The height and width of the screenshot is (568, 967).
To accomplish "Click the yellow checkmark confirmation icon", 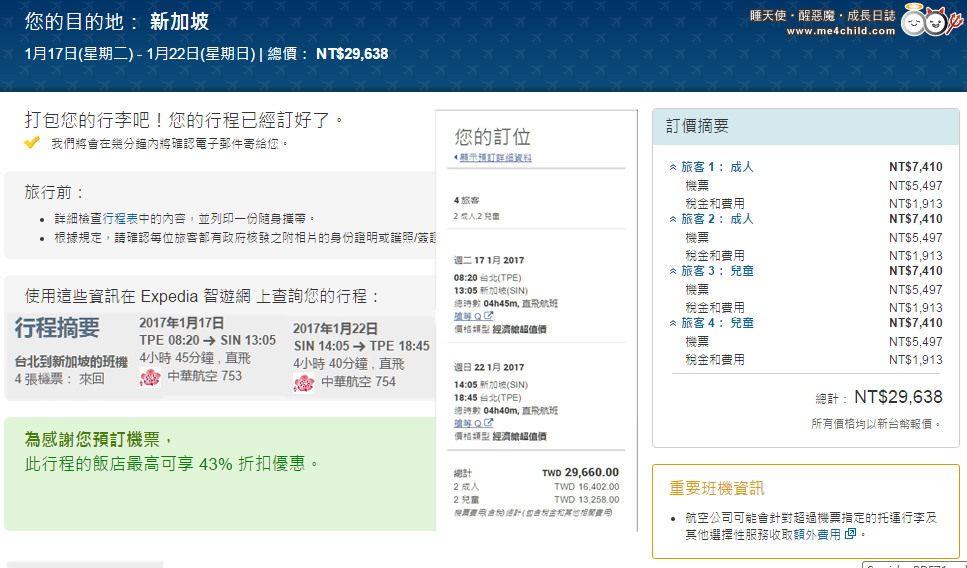I will click(x=31, y=142).
